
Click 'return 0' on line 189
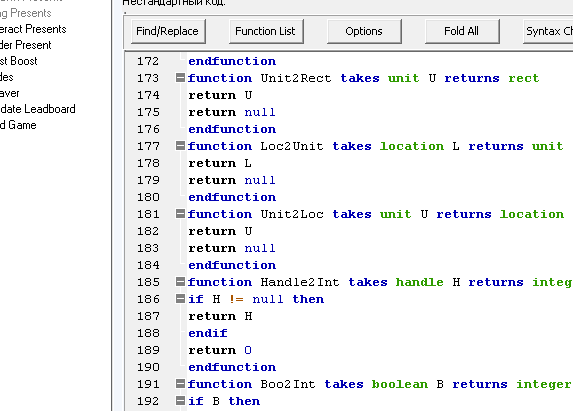pyautogui.click(x=220, y=350)
